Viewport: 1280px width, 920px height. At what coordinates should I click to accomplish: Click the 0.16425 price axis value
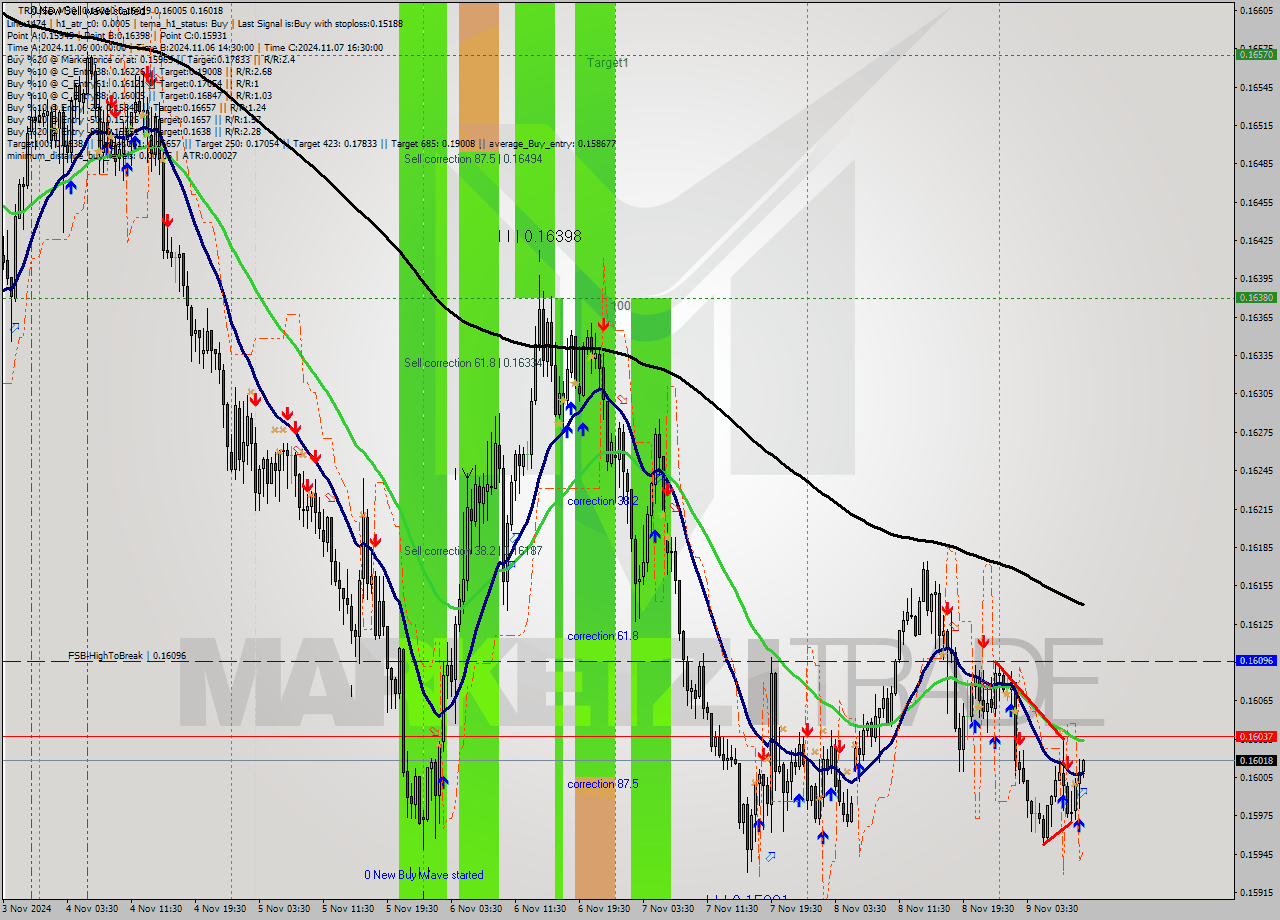[1257, 241]
